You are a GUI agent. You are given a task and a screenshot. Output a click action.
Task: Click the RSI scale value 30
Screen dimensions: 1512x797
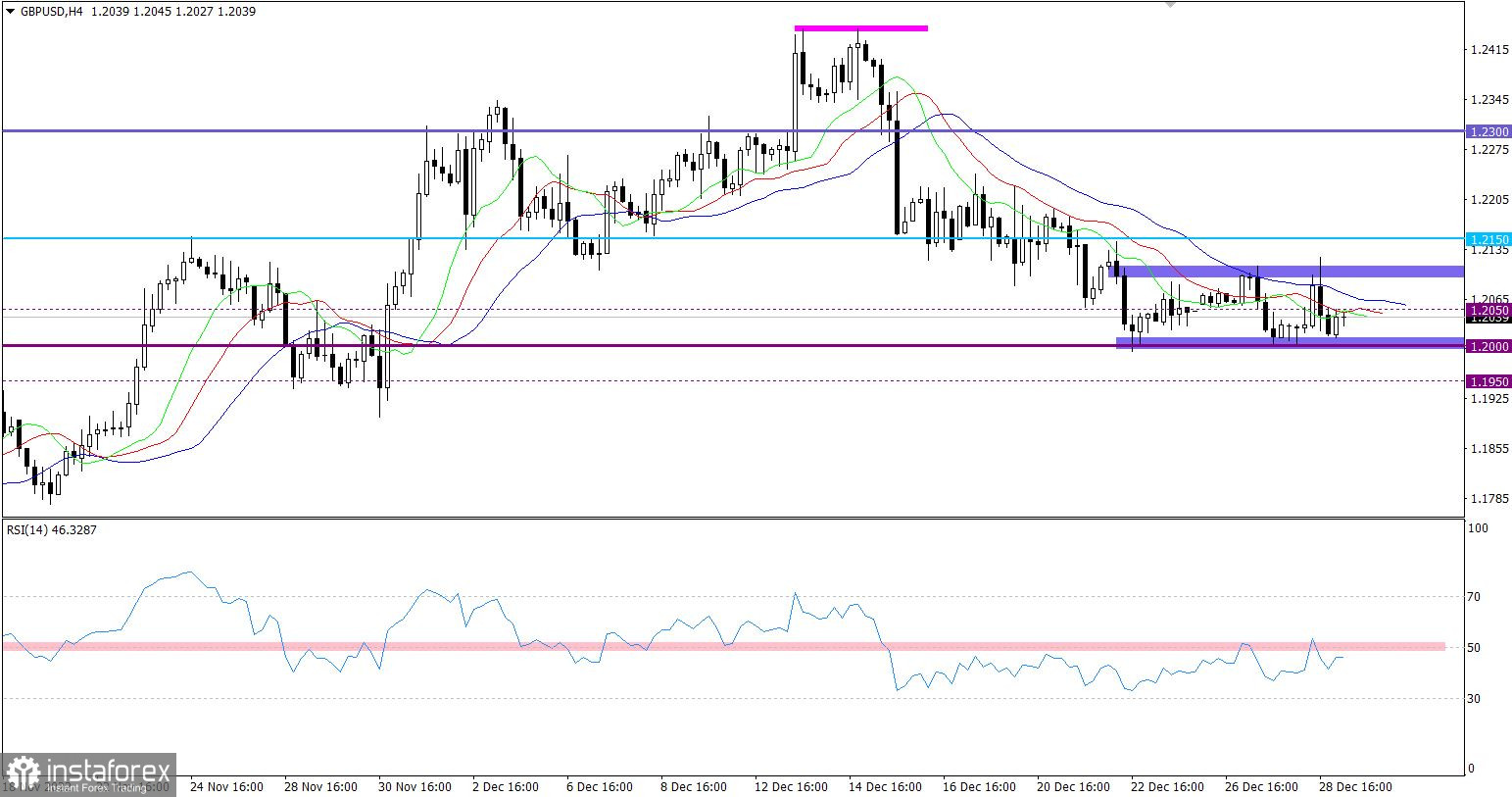click(x=1476, y=698)
